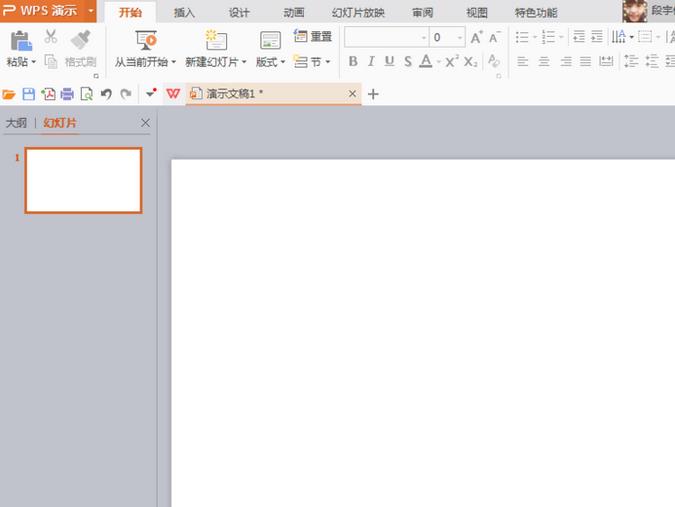Center align text
Viewport: 675px width, 507px height.
[544, 62]
